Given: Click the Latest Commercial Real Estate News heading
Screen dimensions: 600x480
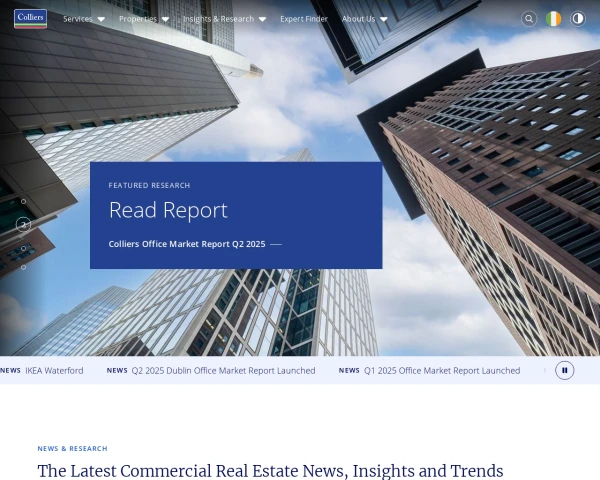Looking at the screenshot, I should pyautogui.click(x=270, y=471).
